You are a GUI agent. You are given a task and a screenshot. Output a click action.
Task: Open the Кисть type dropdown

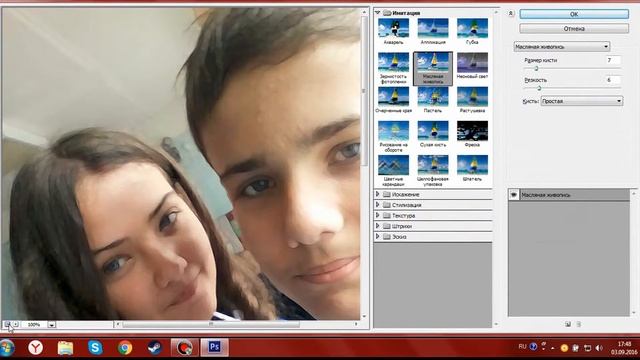582,101
